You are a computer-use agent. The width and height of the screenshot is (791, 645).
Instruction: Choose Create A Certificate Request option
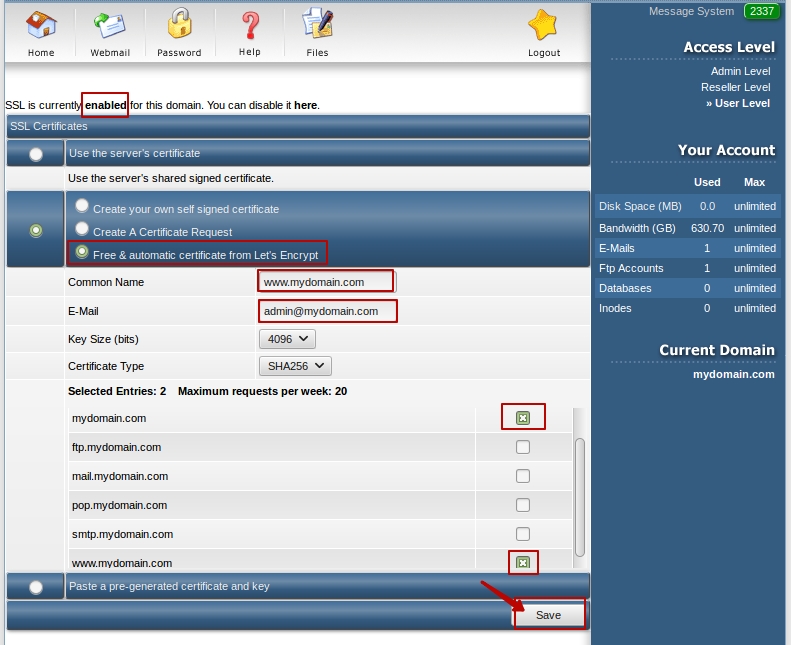[83, 229]
